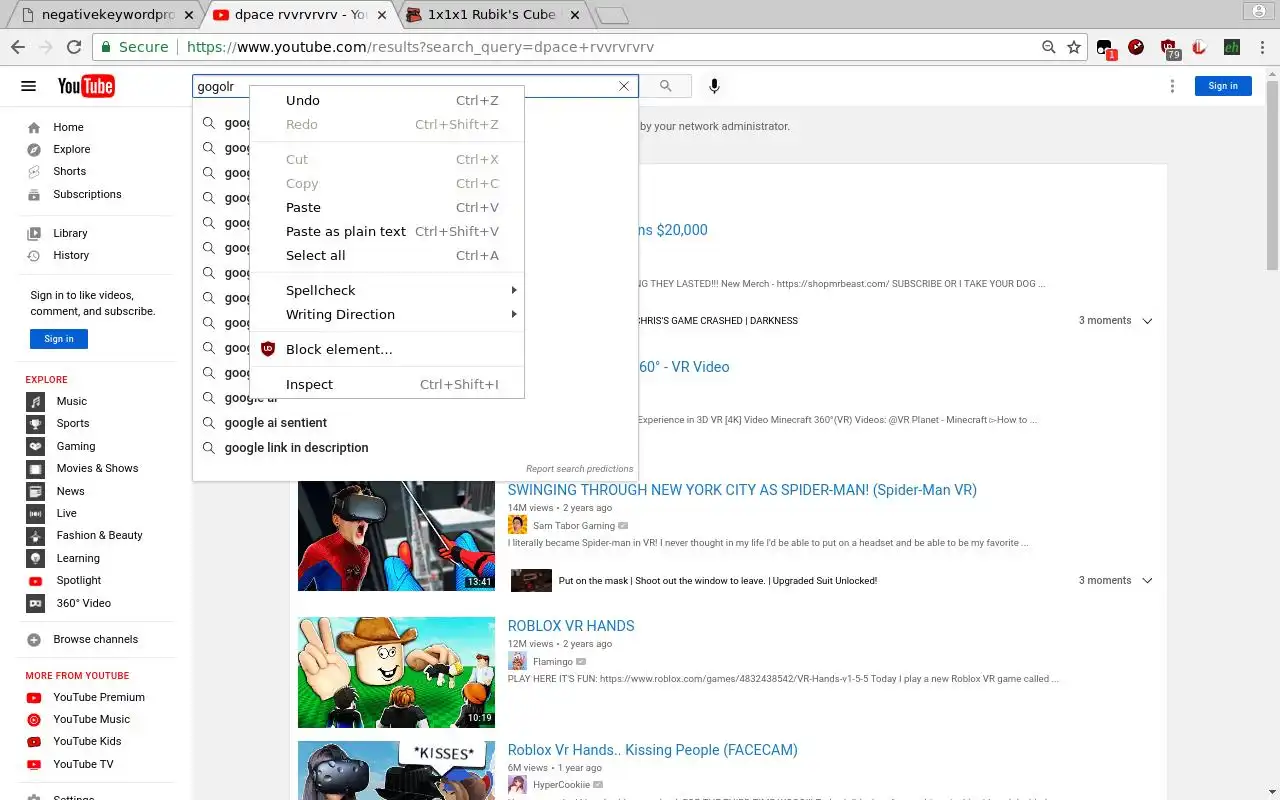Image resolution: width=1280 pixels, height=800 pixels.
Task: Clear the search box with X
Action: tap(624, 86)
